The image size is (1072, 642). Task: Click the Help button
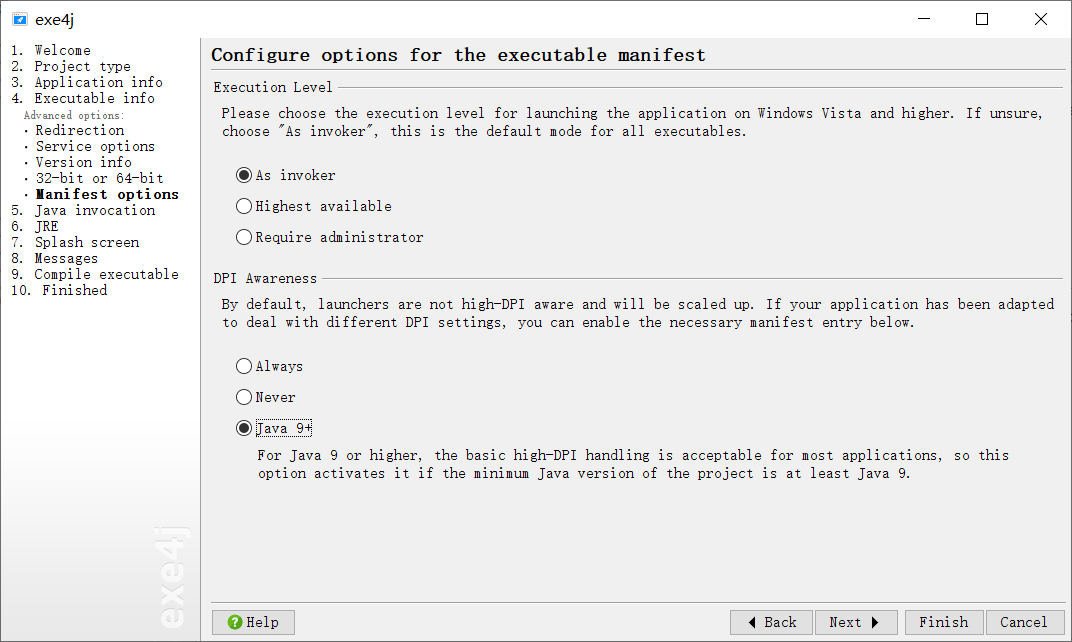[253, 622]
